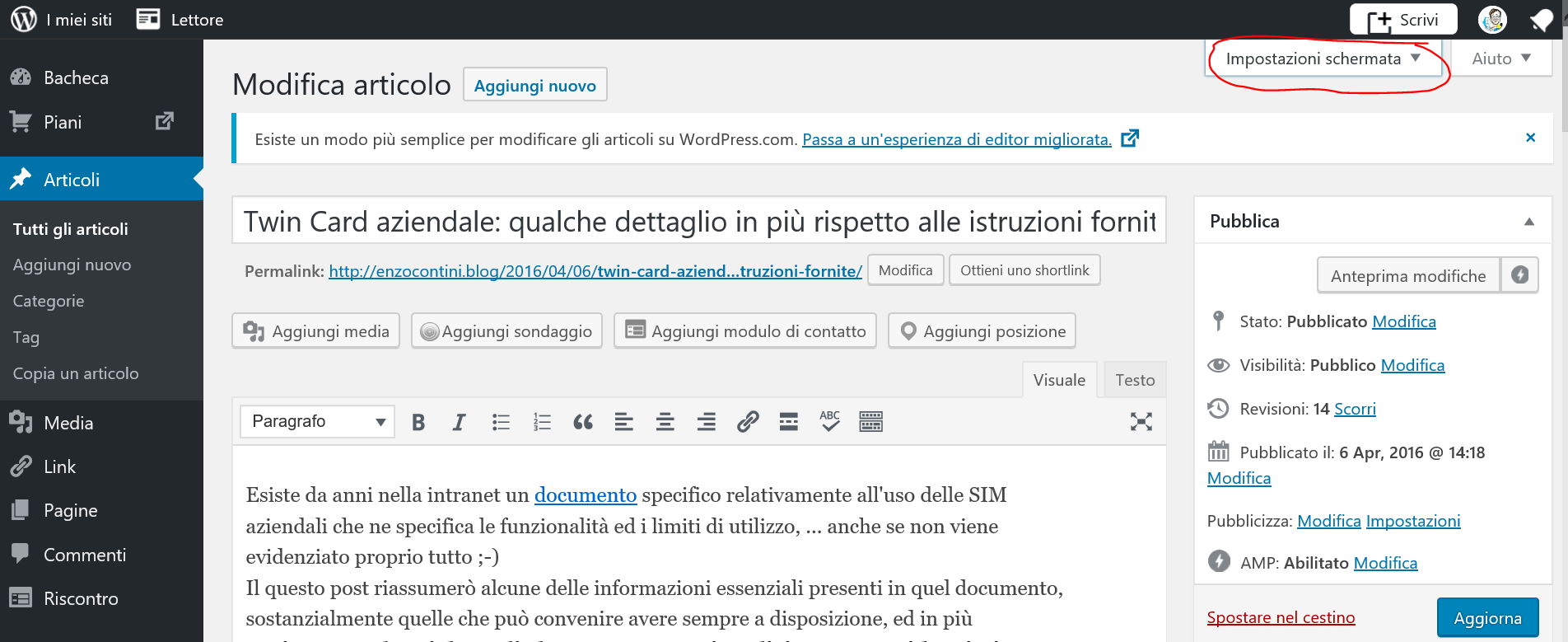Toggle the extra toolbar row
The height and width of the screenshot is (642, 1568).
click(x=870, y=423)
